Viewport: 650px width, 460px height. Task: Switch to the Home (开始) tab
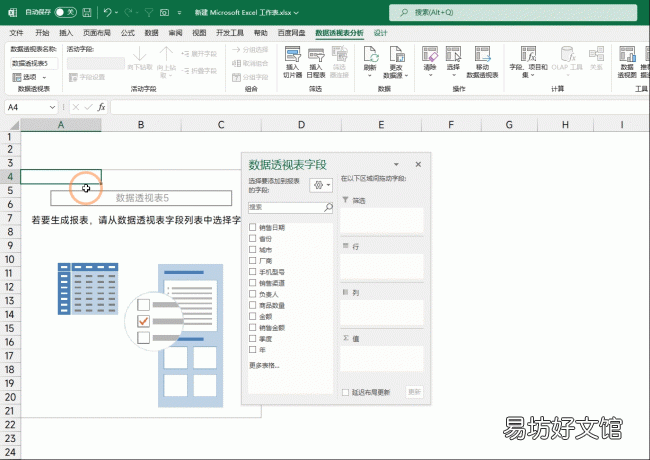point(42,33)
